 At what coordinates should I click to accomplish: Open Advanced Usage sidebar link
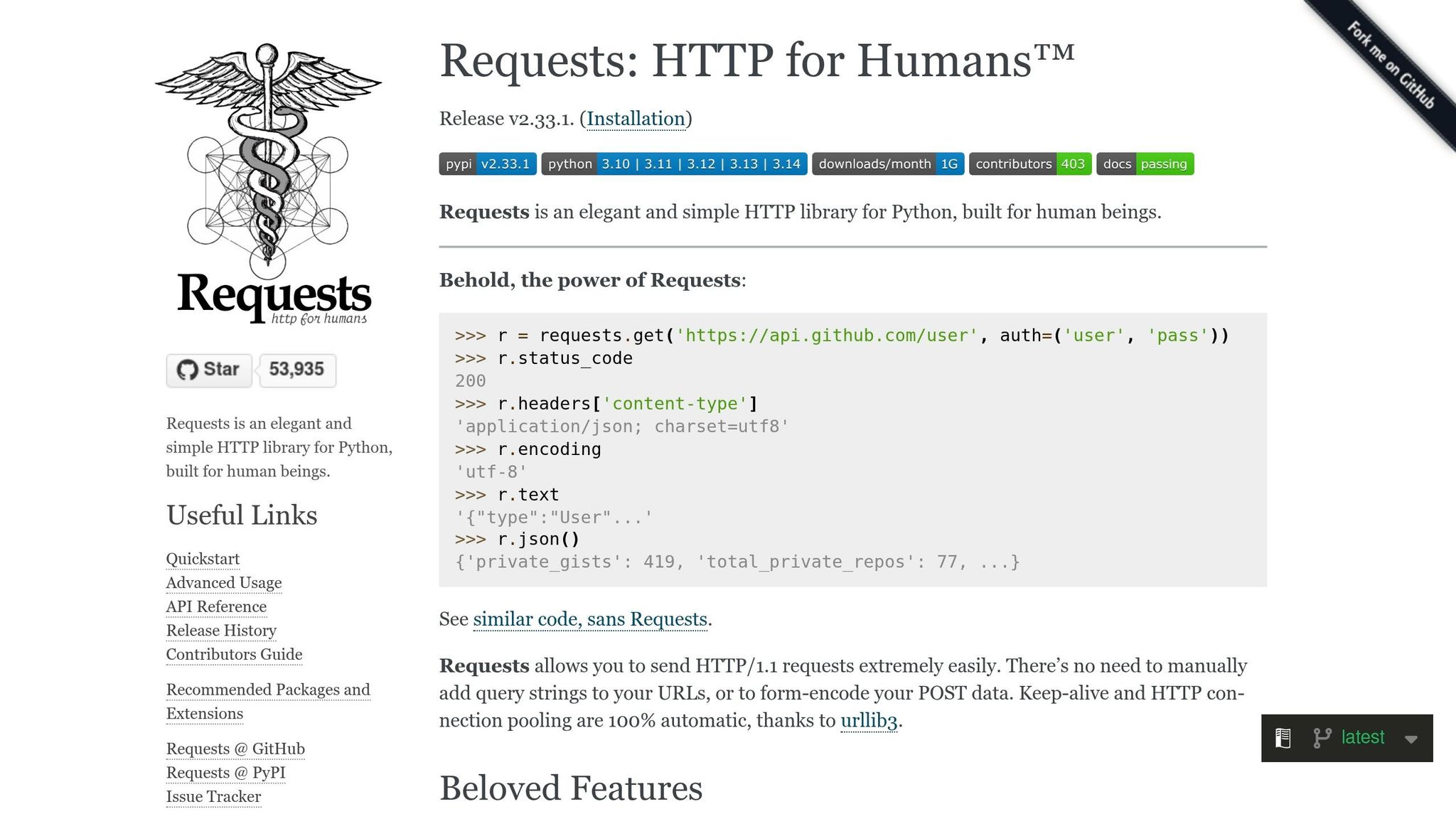224,583
